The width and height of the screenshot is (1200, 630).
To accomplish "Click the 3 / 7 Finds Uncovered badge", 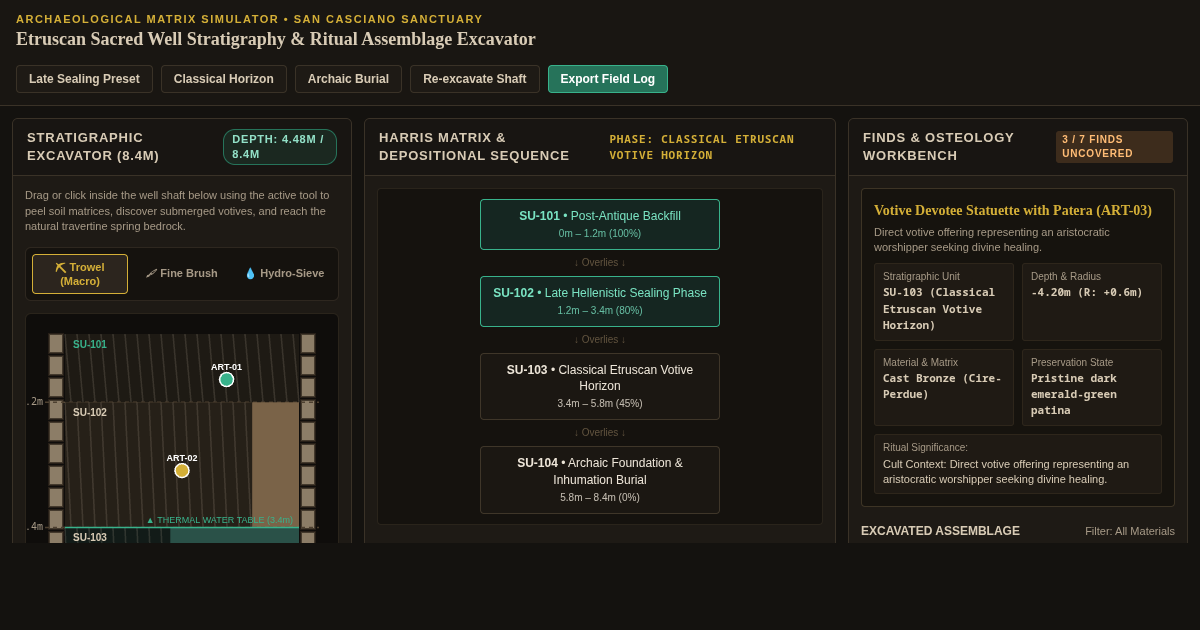I will (x=1114, y=147).
